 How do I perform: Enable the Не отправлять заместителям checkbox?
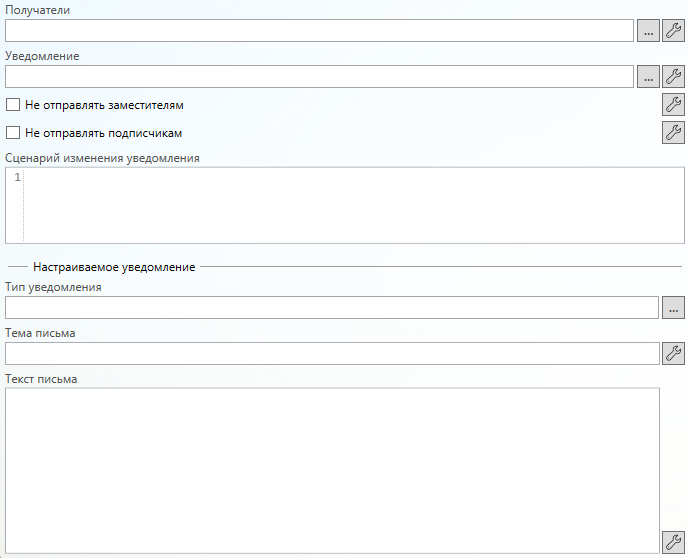pos(13,104)
